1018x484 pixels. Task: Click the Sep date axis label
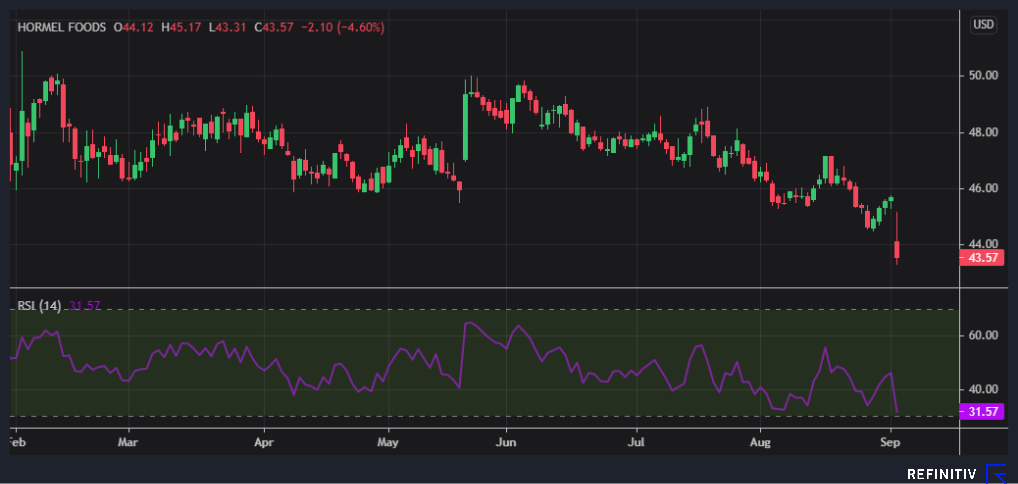[891, 442]
